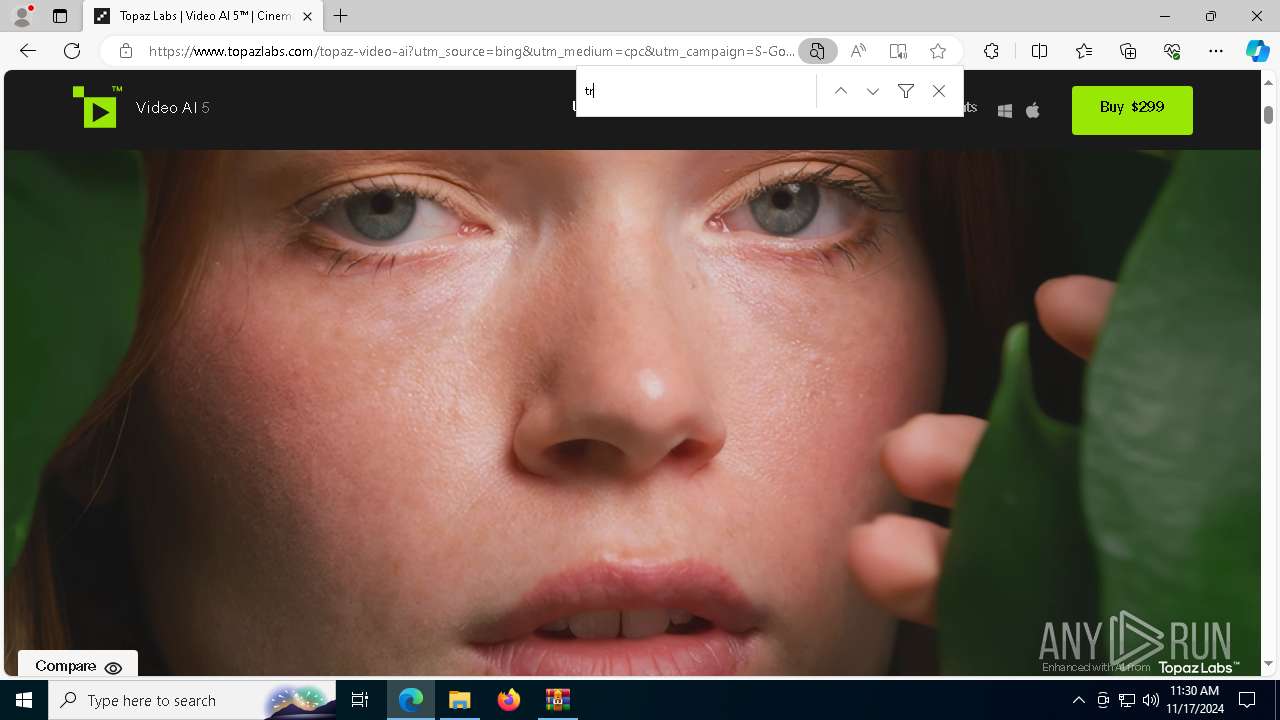
Task: Click the address bar URL
Action: click(471, 51)
